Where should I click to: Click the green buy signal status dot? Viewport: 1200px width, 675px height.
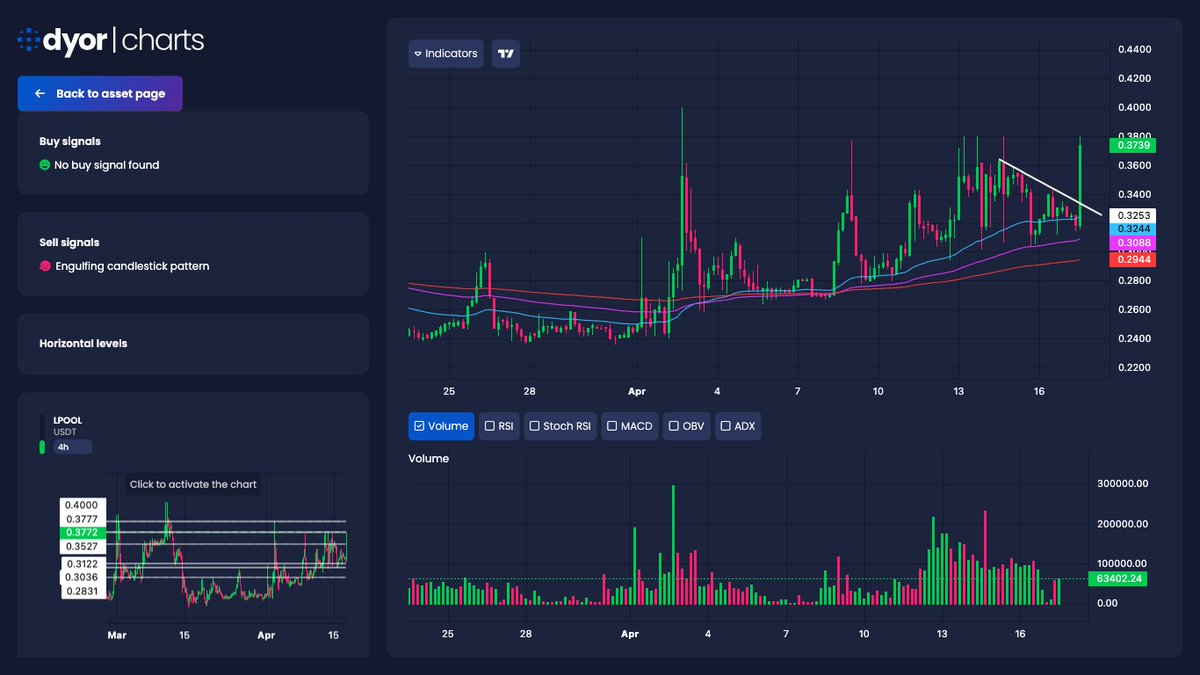[x=43, y=165]
